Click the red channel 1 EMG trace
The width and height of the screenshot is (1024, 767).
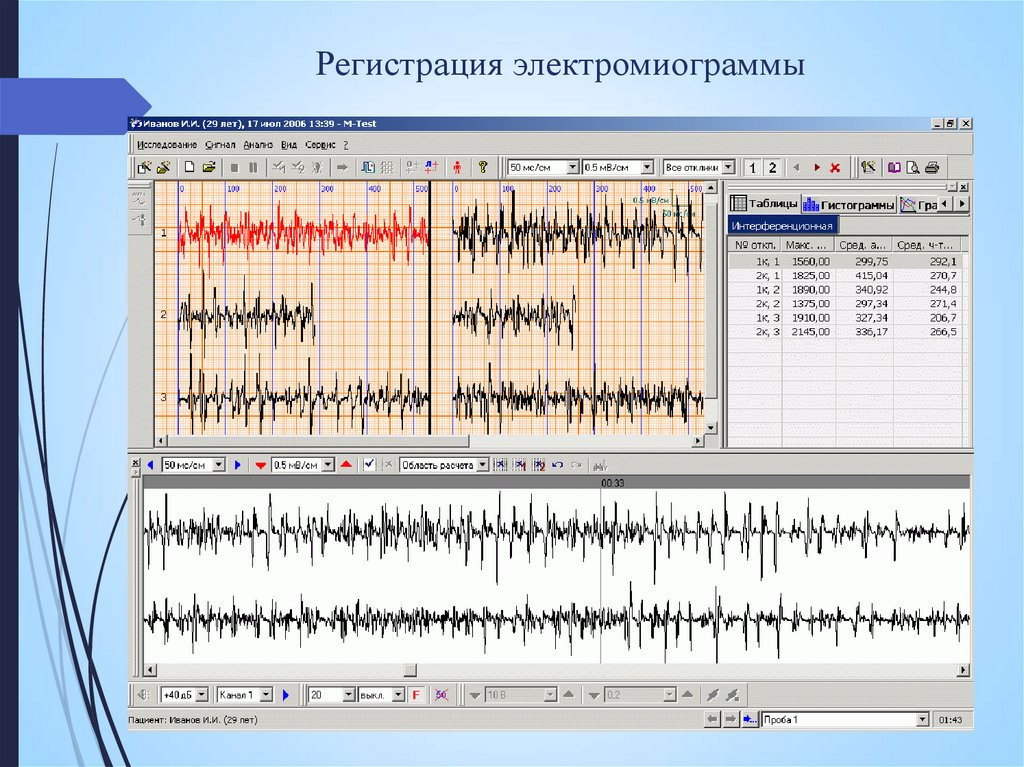pos(304,233)
